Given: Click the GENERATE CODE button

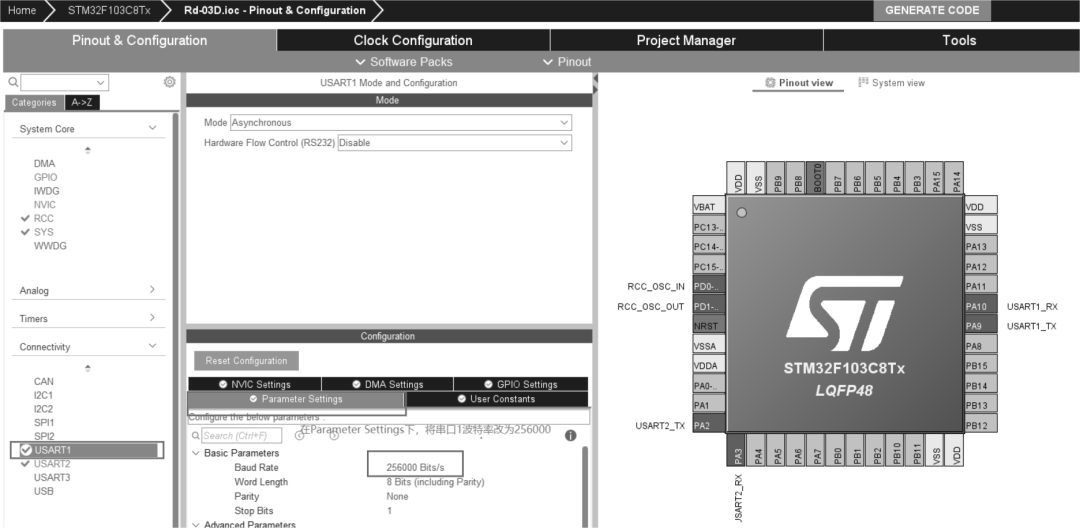Looking at the screenshot, I should point(932,10).
